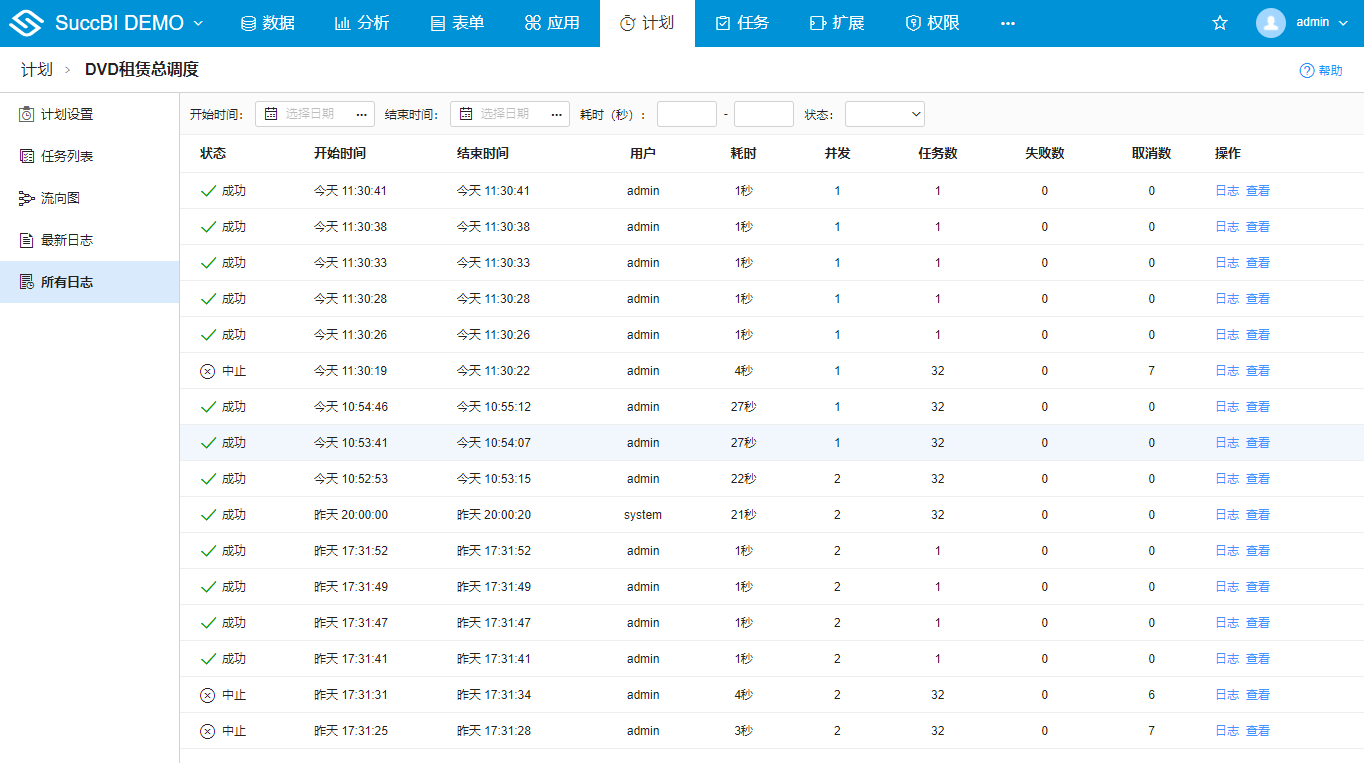Select 计划设置 in the sidebar
Viewport: 1364px width, 763px height.
(67, 114)
